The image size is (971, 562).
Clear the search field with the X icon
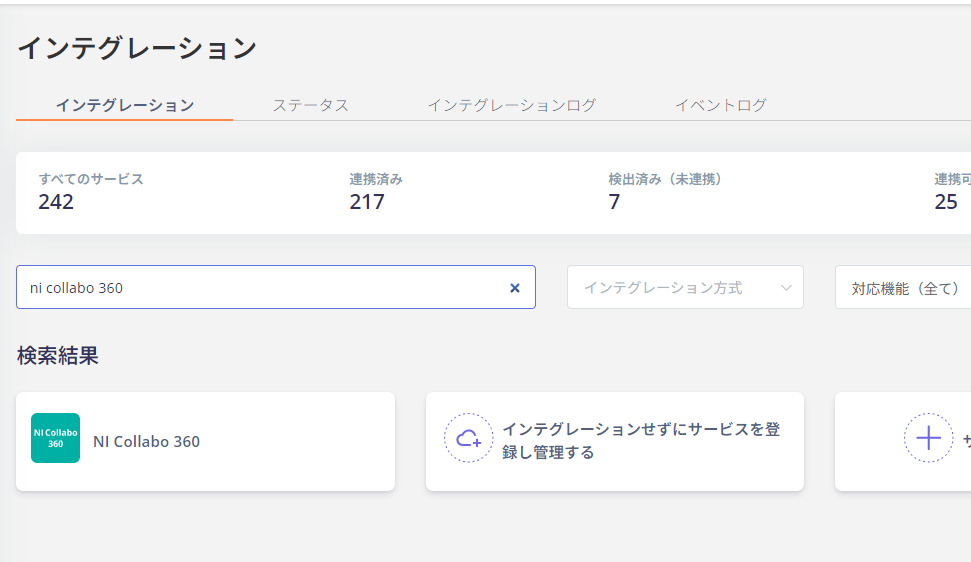pyautogui.click(x=515, y=288)
